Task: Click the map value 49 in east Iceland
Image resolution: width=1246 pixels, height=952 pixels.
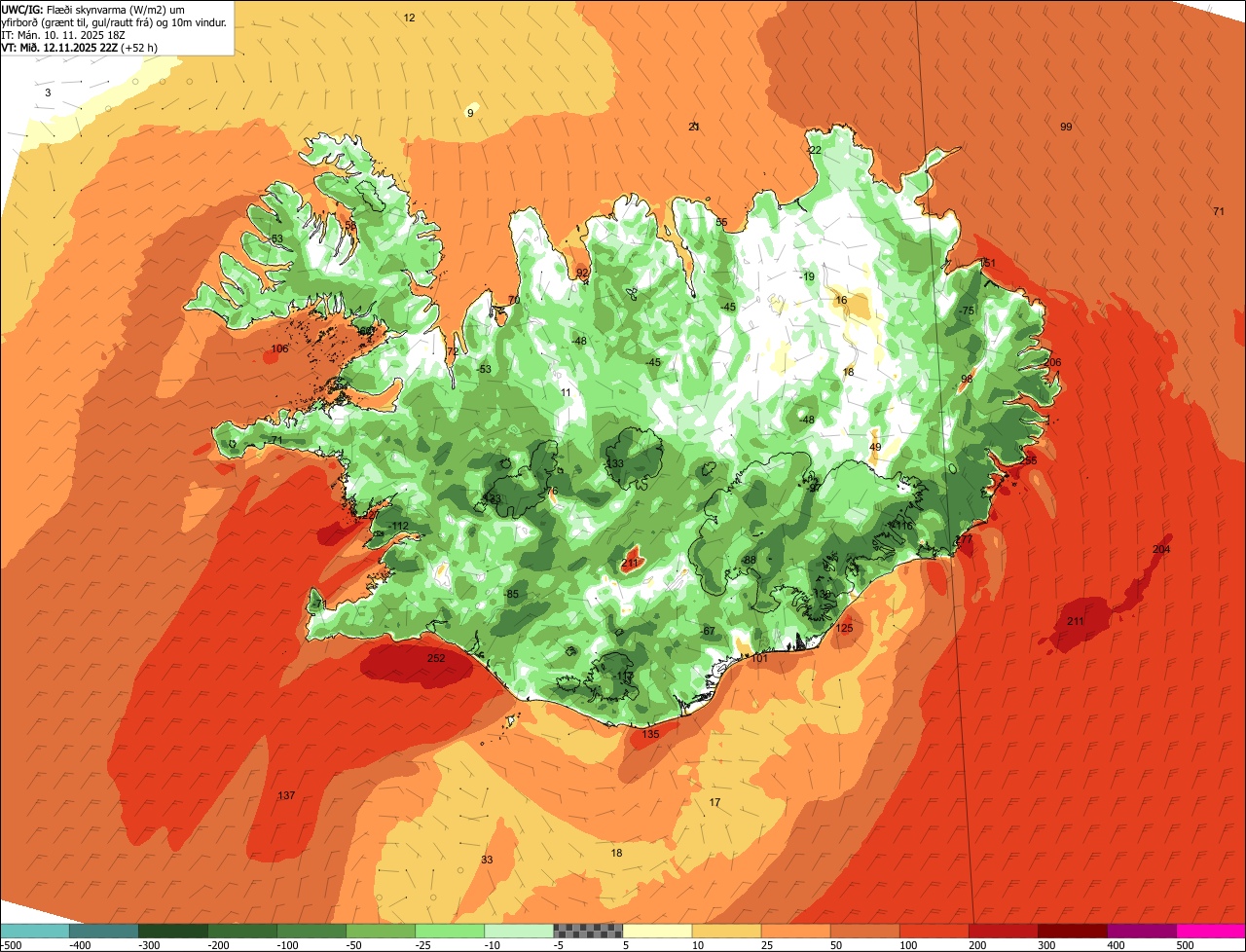Action: (x=875, y=448)
